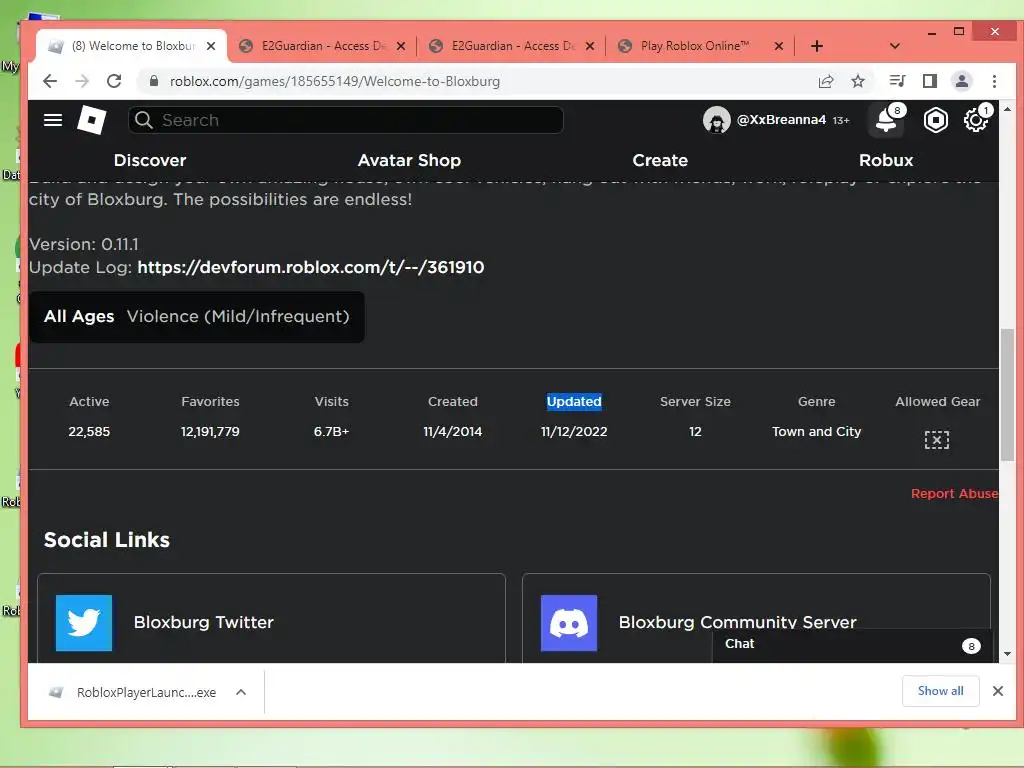This screenshot has width=1024, height=768.
Task: Click Show all downloads button
Action: tap(940, 691)
